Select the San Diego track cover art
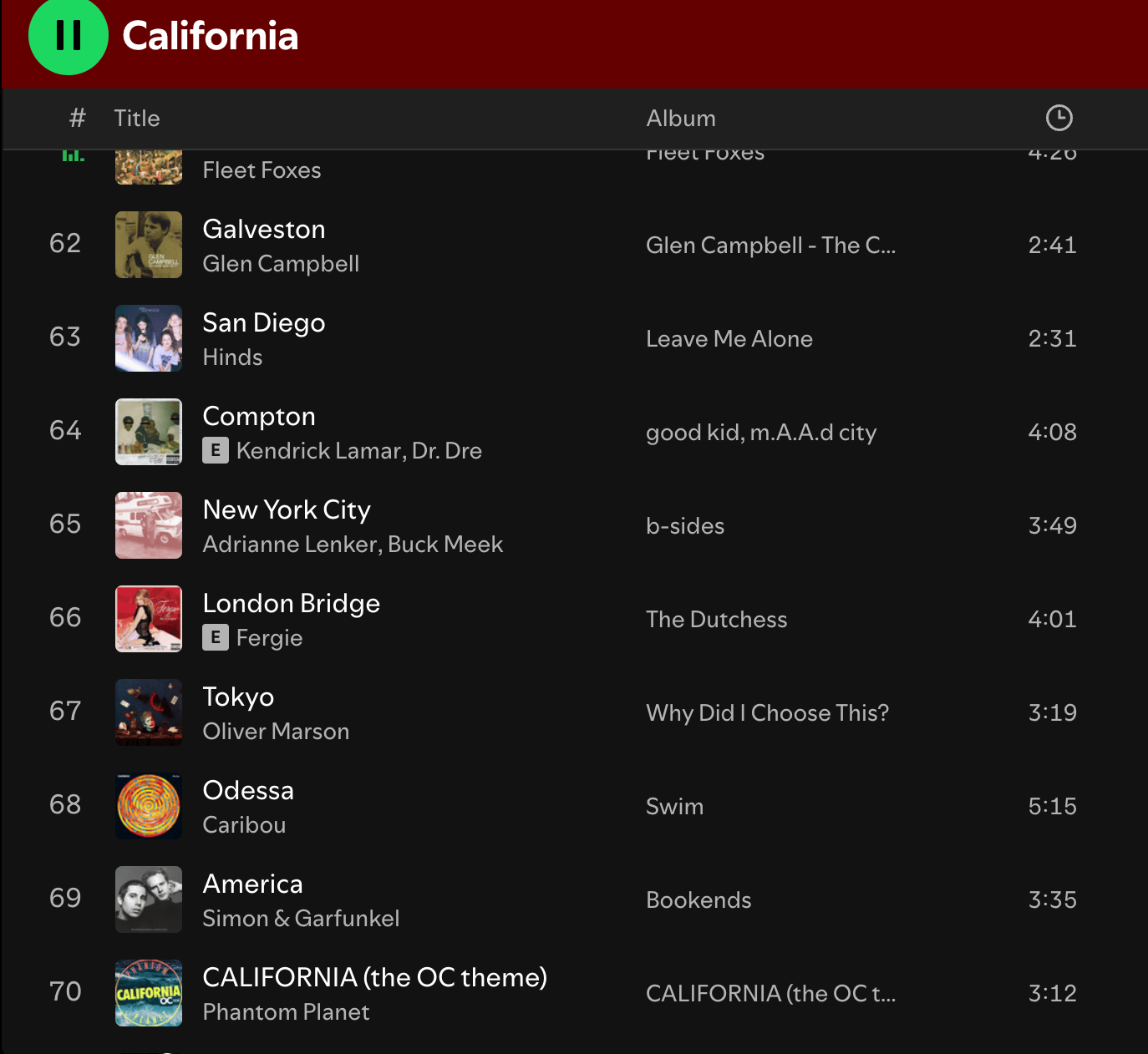 pyautogui.click(x=149, y=338)
